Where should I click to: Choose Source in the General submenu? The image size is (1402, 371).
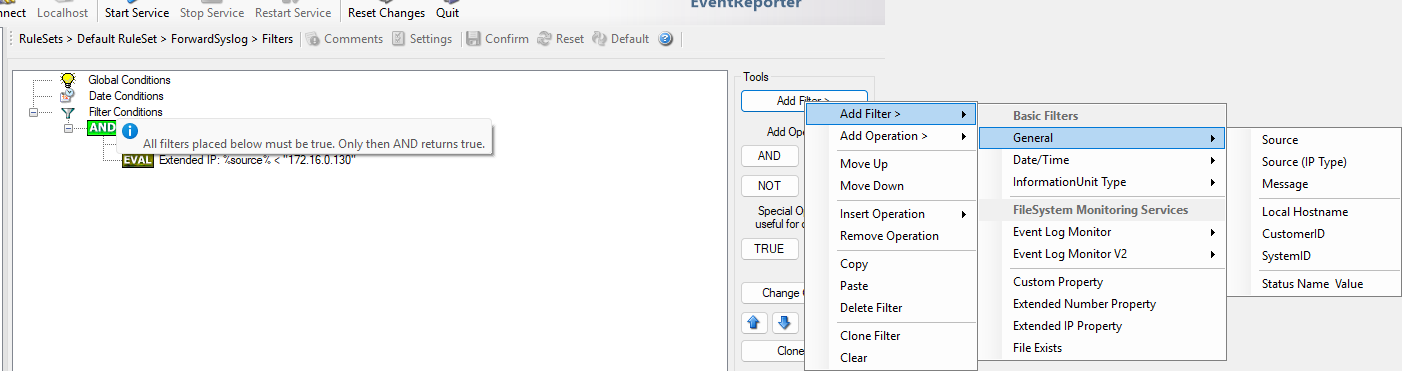[x=1315, y=140]
